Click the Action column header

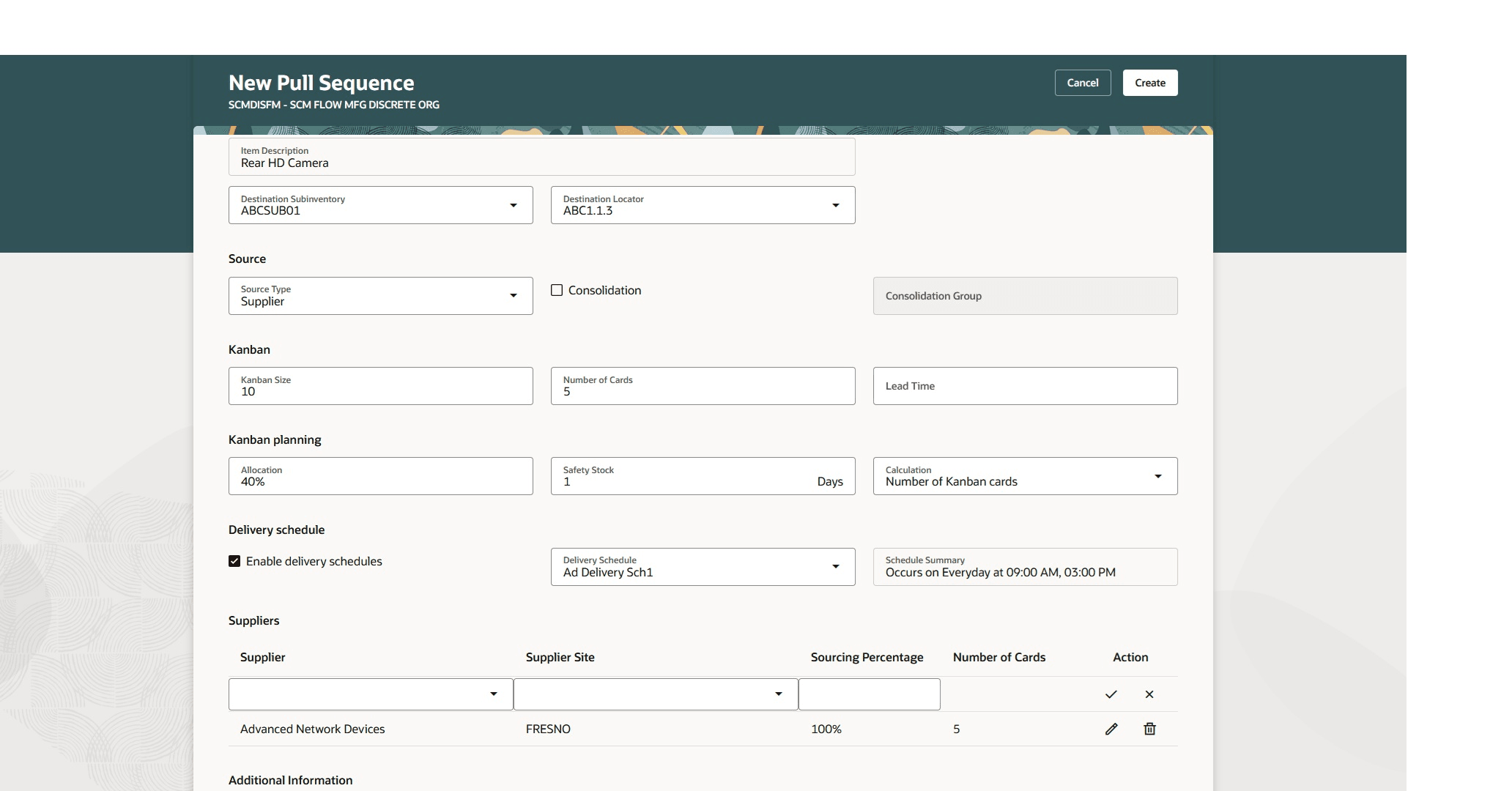1130,657
